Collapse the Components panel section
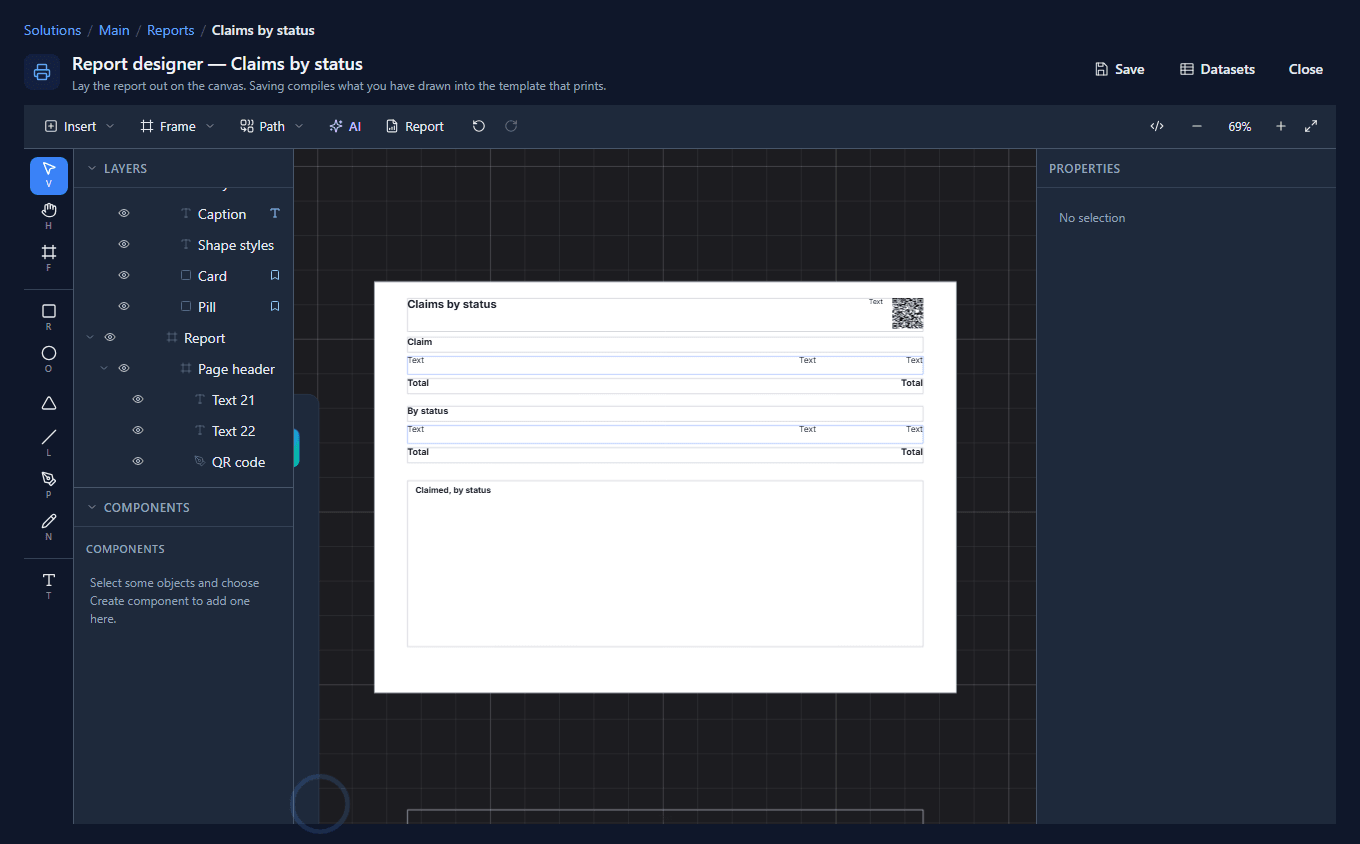Screen dimensions: 1360x844 pyautogui.click(x=92, y=508)
